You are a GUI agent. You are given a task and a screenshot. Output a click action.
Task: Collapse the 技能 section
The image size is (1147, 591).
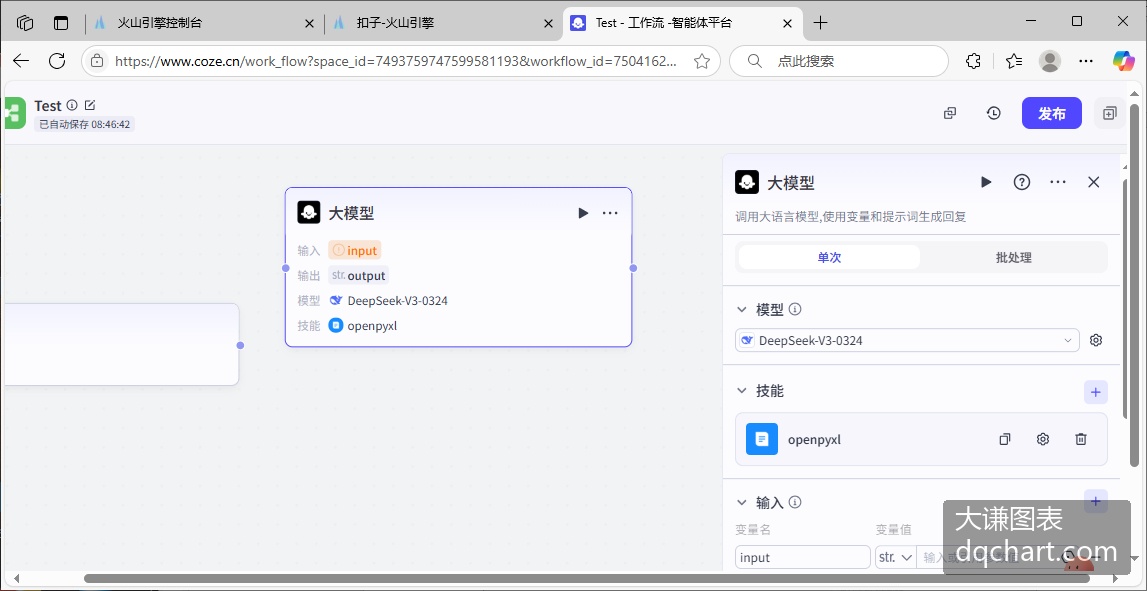[742, 391]
